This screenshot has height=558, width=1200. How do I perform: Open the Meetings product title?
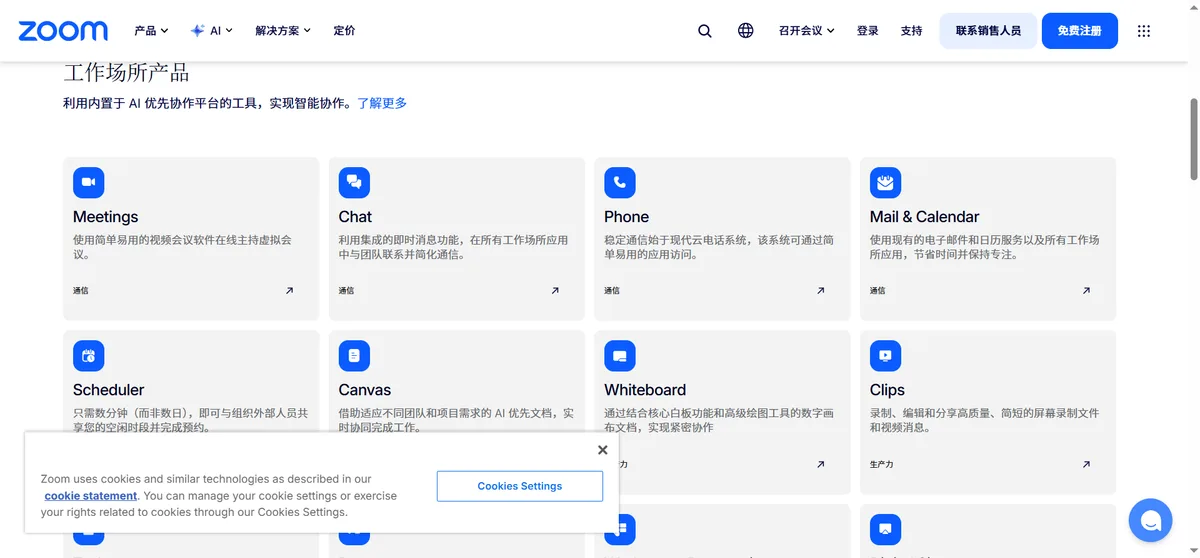pyautogui.click(x=105, y=217)
